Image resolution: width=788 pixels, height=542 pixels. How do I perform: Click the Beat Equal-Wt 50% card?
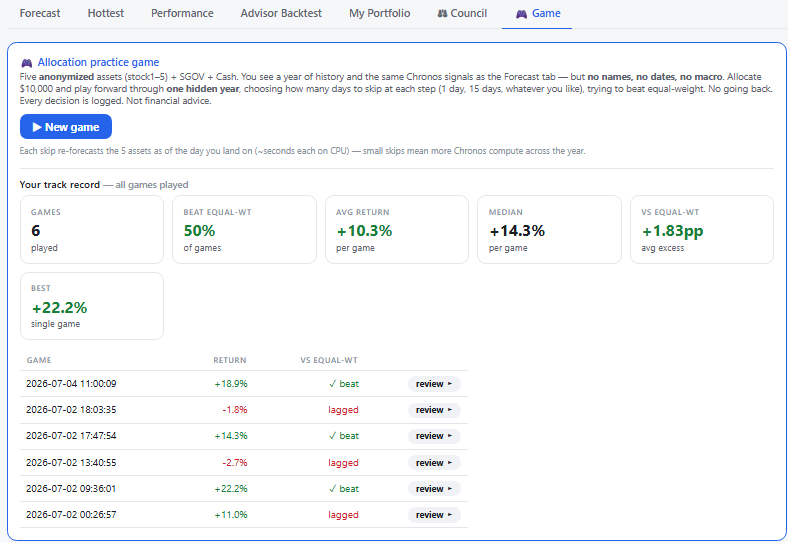(x=244, y=230)
